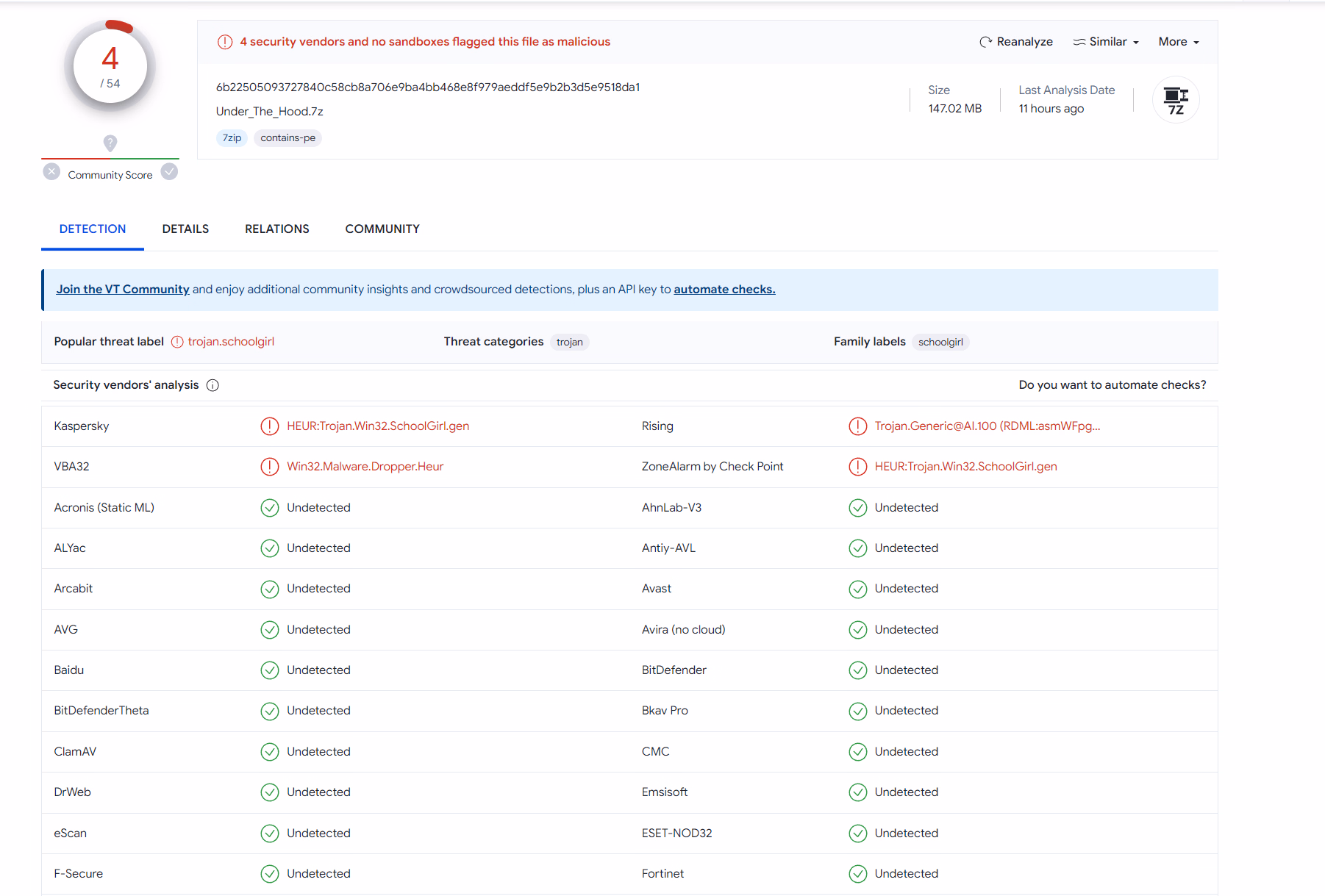1325x896 pixels.
Task: Click the 4 security vendors flagged warning text
Action: [425, 42]
